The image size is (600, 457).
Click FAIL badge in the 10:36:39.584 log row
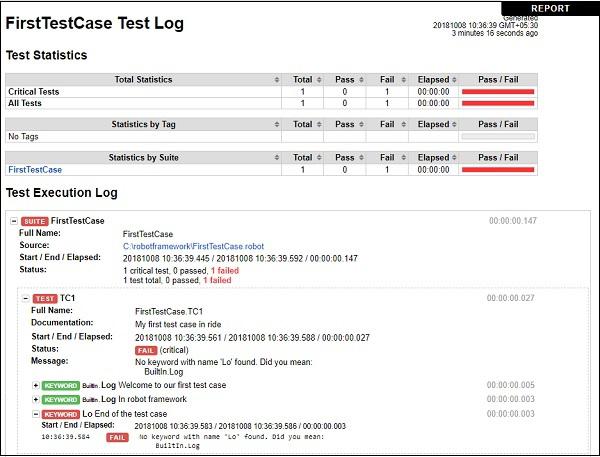click(x=117, y=437)
